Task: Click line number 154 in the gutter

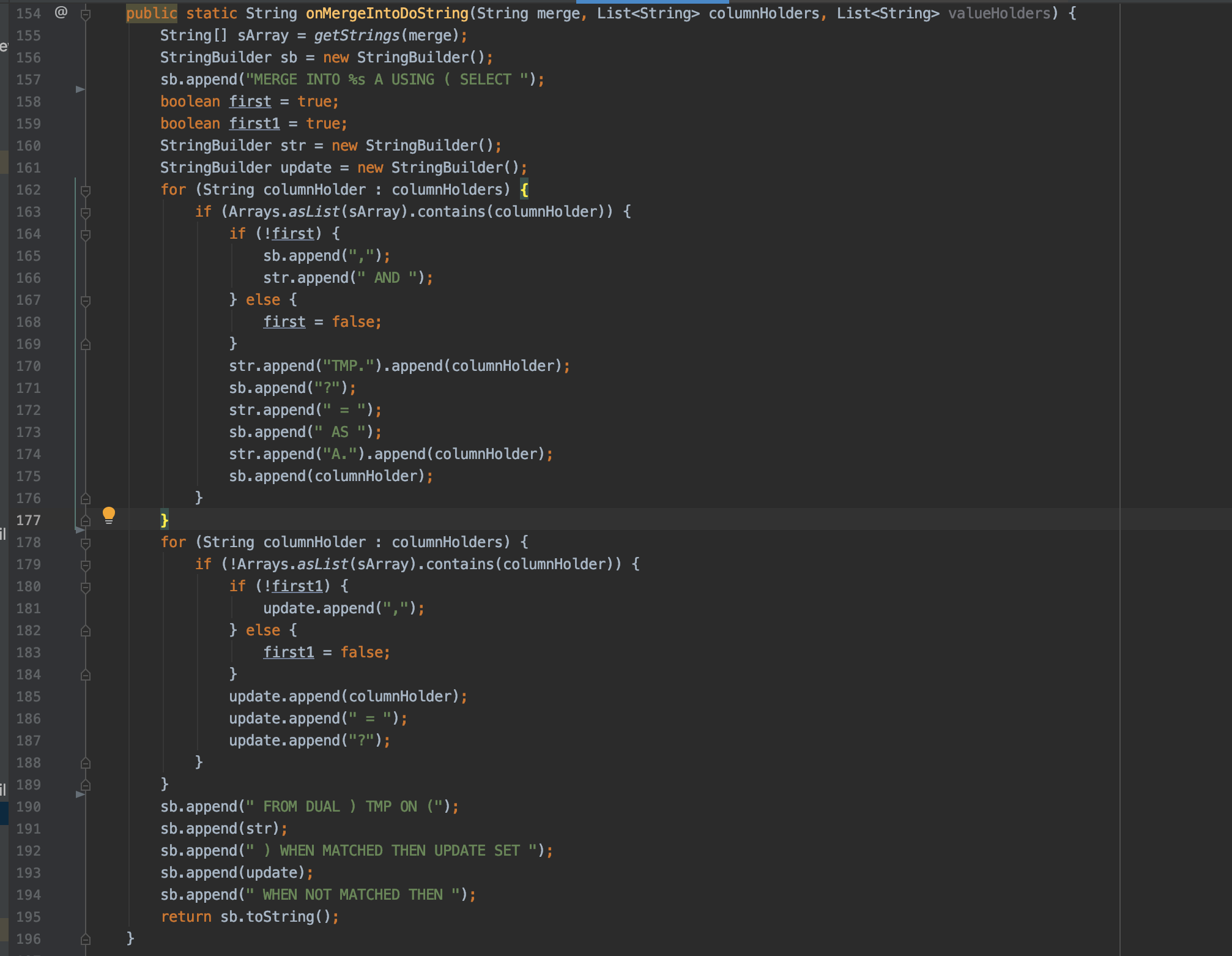Action: click(x=28, y=13)
